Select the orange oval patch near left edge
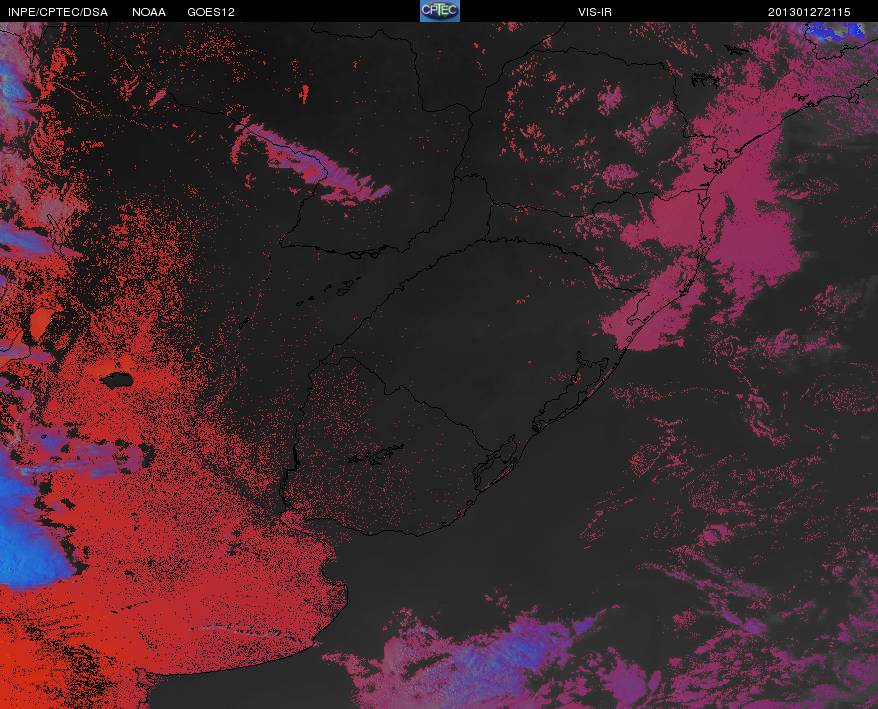The height and width of the screenshot is (709, 878). click(40, 321)
